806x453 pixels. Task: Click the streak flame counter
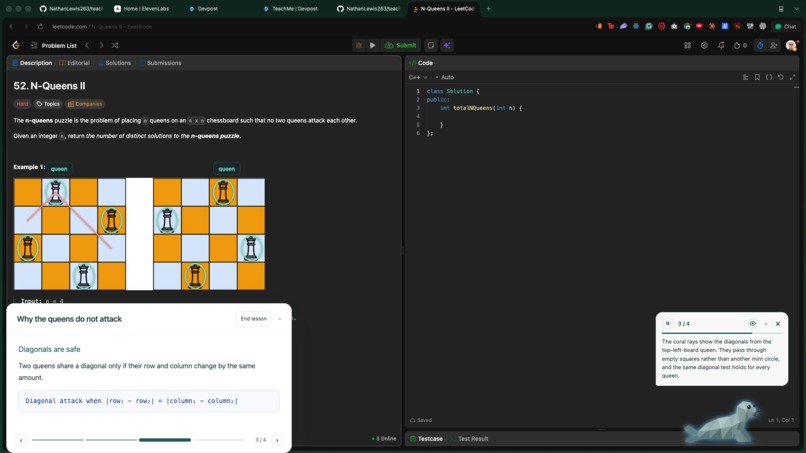pos(740,45)
